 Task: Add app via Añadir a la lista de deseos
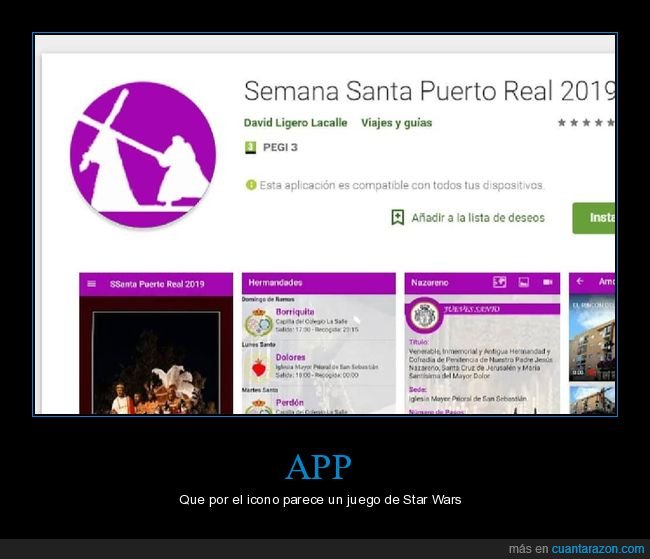click(x=478, y=218)
